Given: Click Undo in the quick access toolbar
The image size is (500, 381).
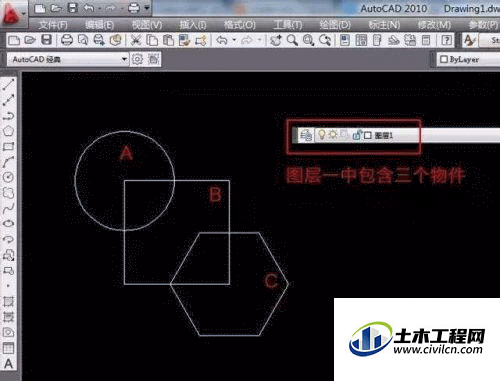Looking at the screenshot, I should click(x=89, y=8).
